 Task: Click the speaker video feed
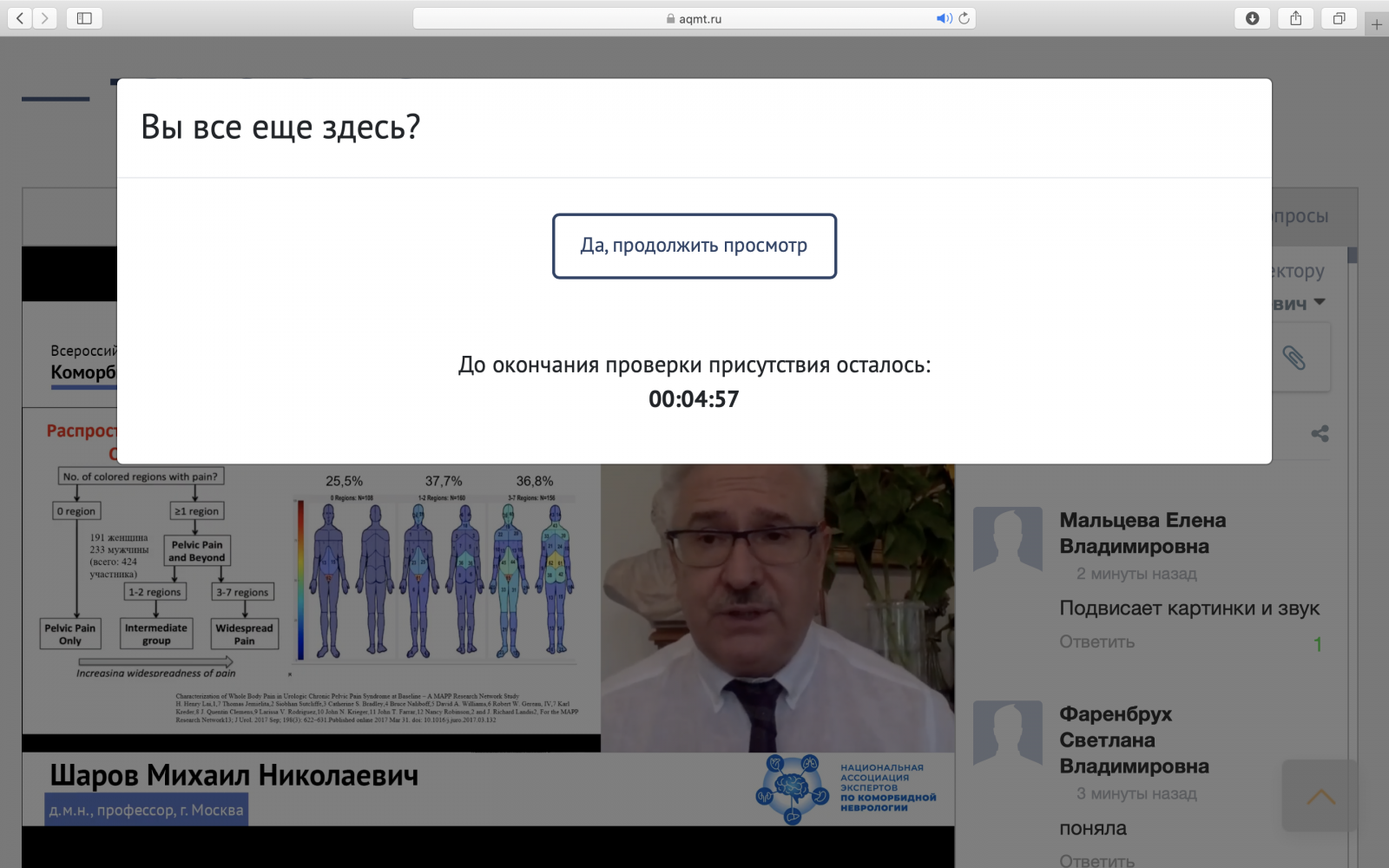(x=778, y=608)
